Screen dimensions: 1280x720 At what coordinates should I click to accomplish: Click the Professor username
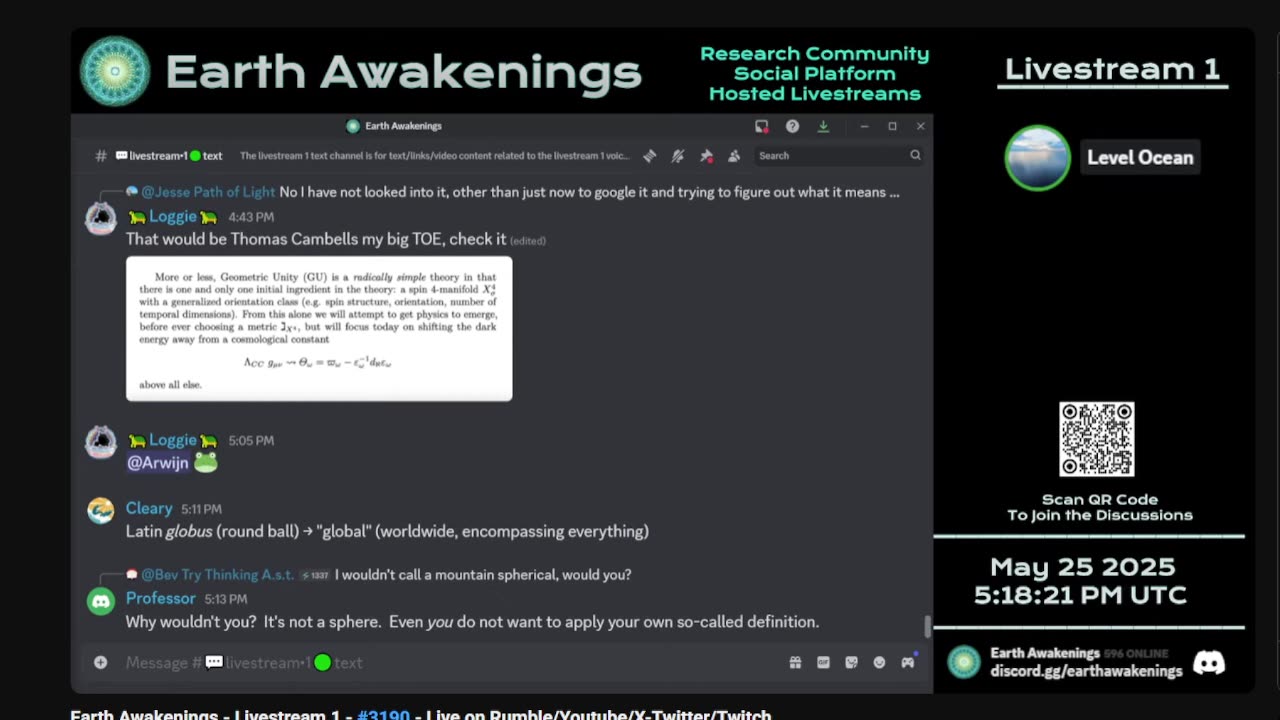pyautogui.click(x=160, y=598)
